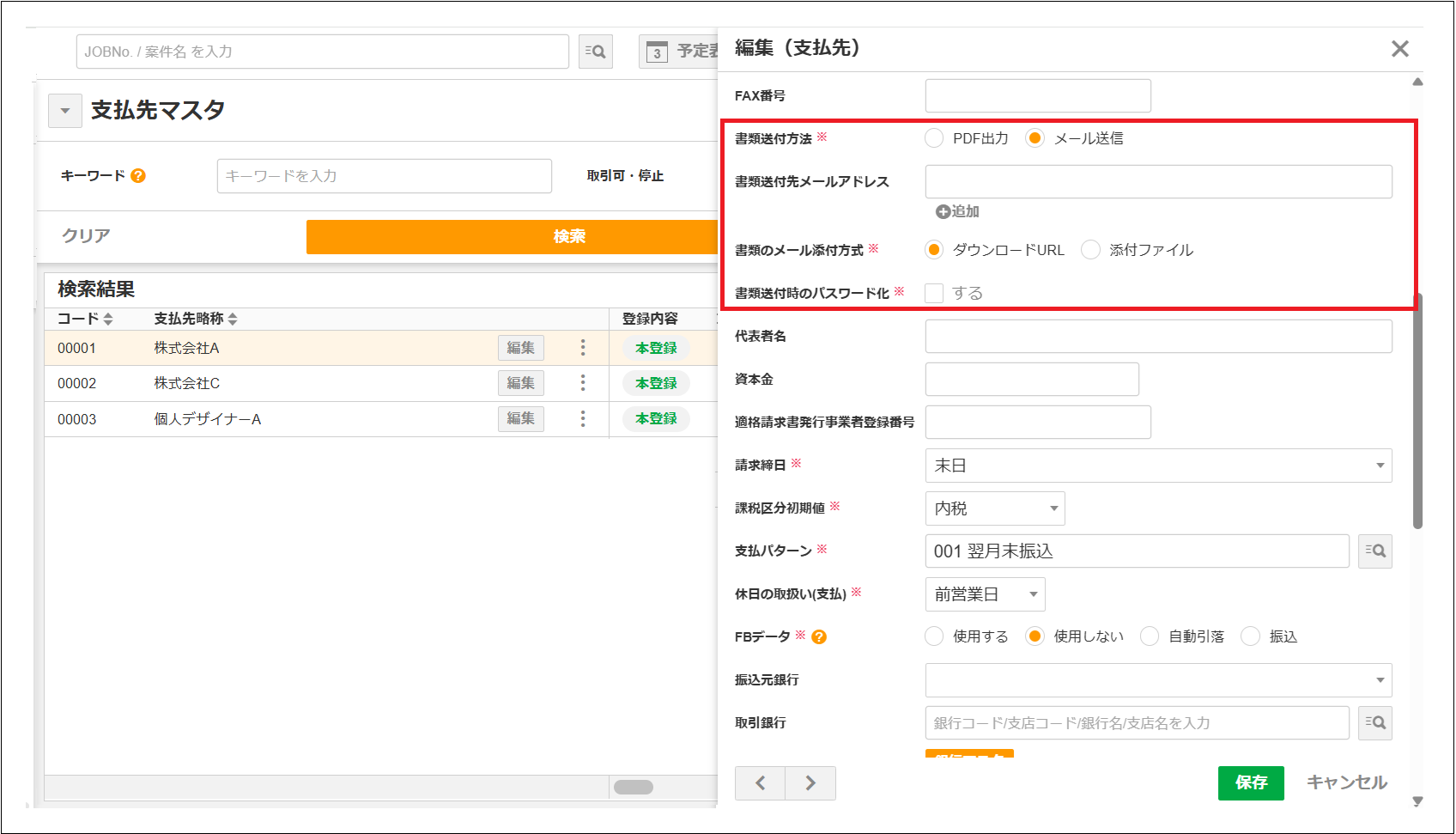1456x834 pixels.
Task: Click the keyword help question mark icon
Action: pyautogui.click(x=138, y=176)
